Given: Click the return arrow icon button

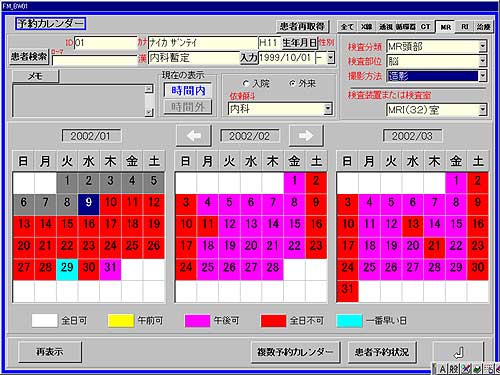Looking at the screenshot, I should [x=459, y=352].
